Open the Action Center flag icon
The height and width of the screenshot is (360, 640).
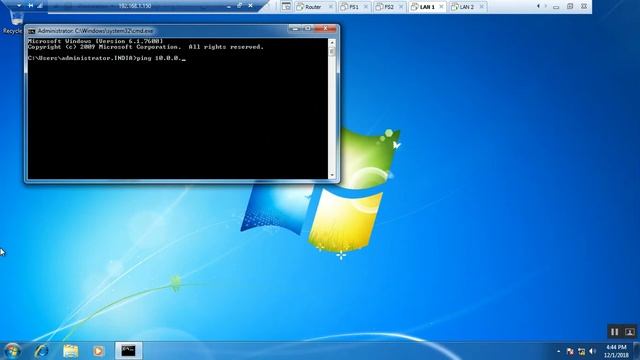coord(570,351)
